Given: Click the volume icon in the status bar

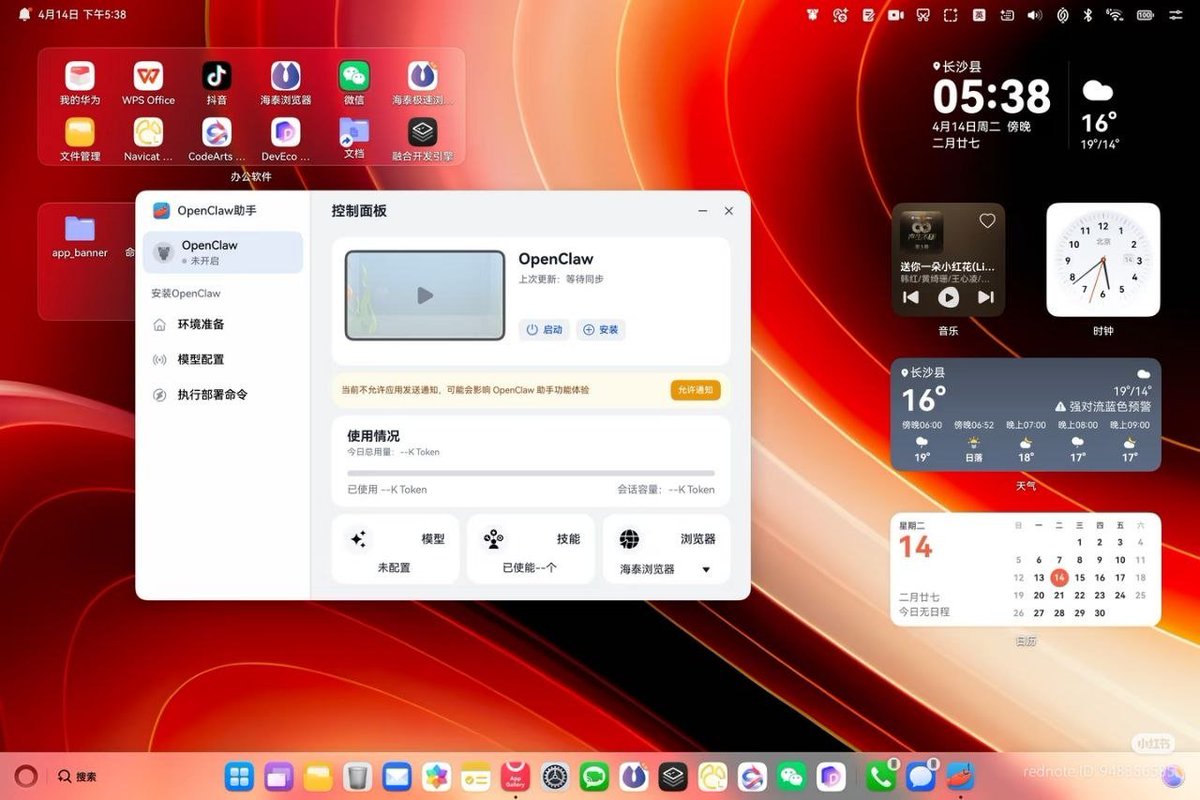Looking at the screenshot, I should tap(1034, 15).
